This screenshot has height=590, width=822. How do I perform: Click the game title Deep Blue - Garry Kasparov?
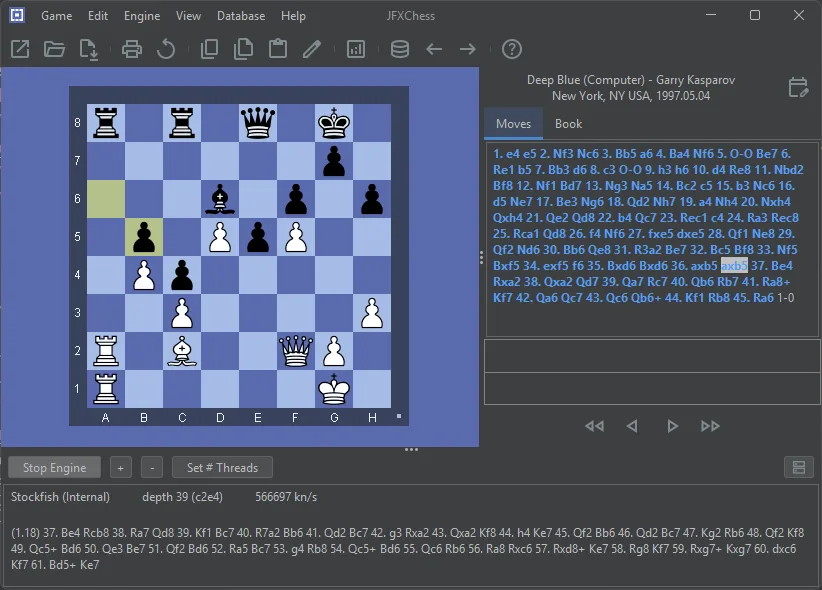coord(631,80)
